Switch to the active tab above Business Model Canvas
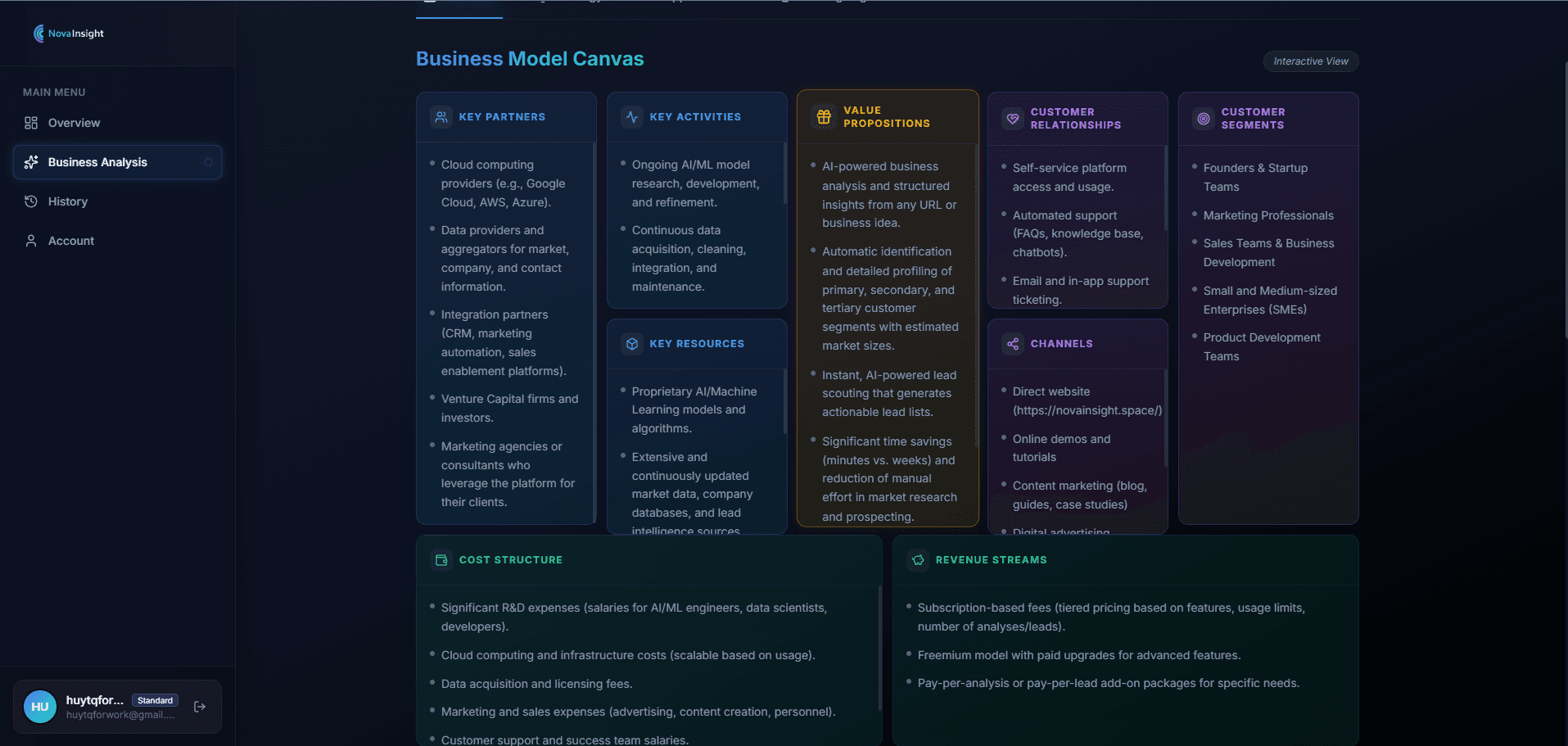Screen dimensions: 1568x746 (x=459, y=4)
